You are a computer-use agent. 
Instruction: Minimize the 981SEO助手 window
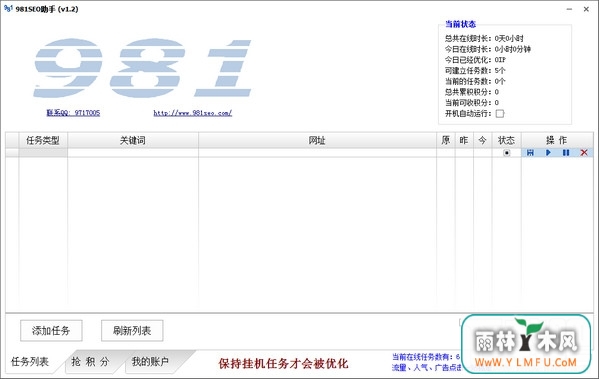tap(569, 9)
